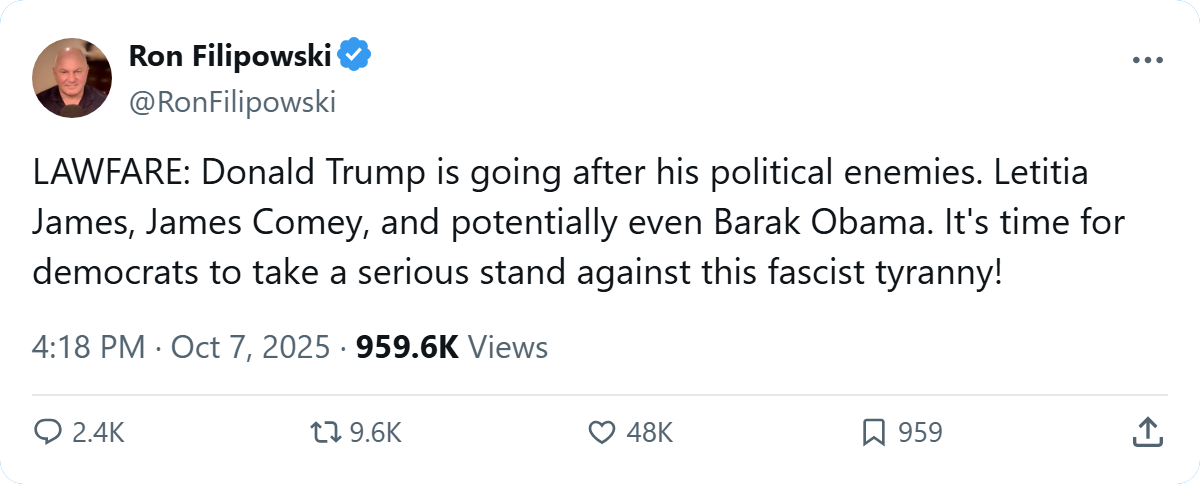The width and height of the screenshot is (1200, 484).
Task: Click the 48K likes count
Action: (x=650, y=432)
